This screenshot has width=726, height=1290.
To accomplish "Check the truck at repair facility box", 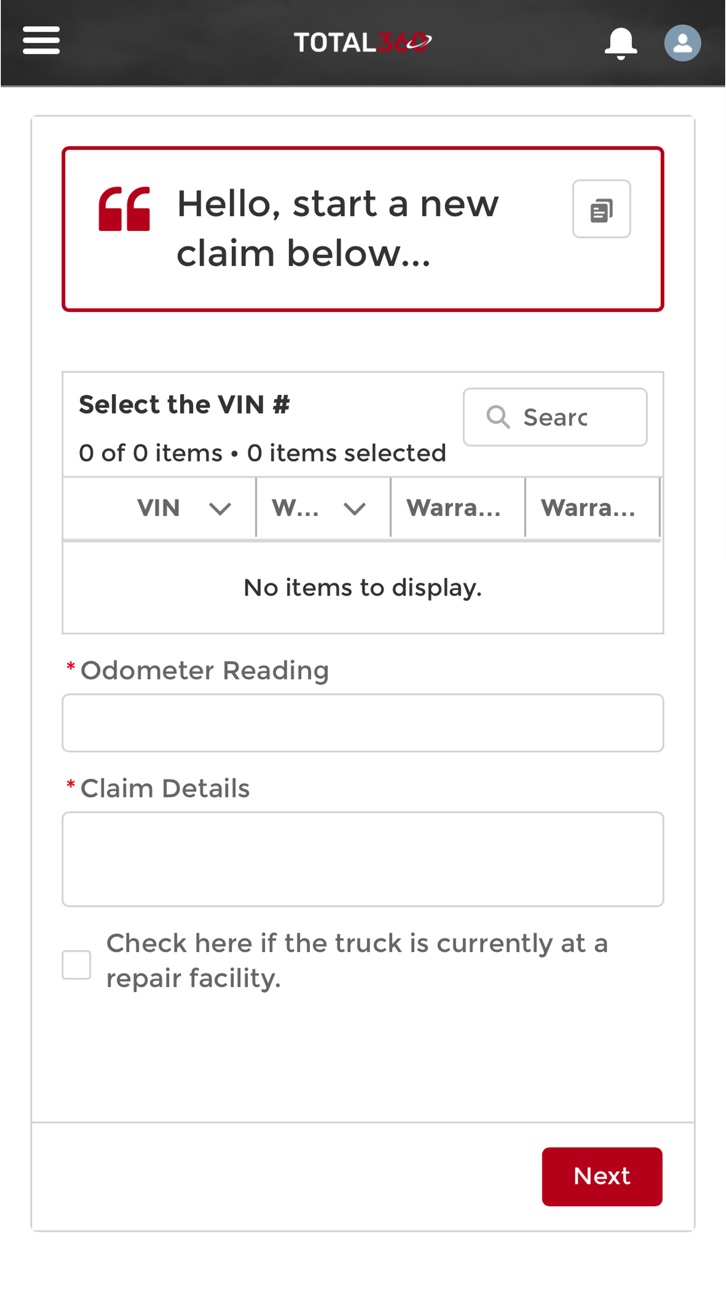I will click(76, 964).
